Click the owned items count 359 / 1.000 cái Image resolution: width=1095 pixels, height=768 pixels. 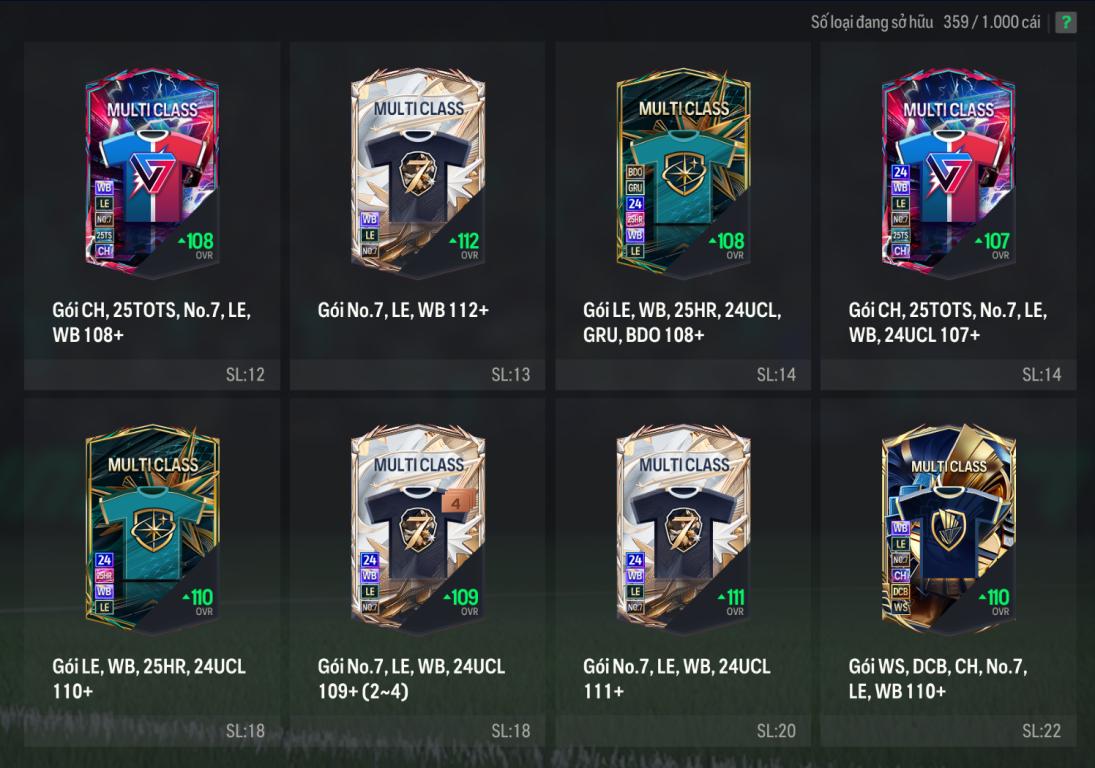coord(992,22)
